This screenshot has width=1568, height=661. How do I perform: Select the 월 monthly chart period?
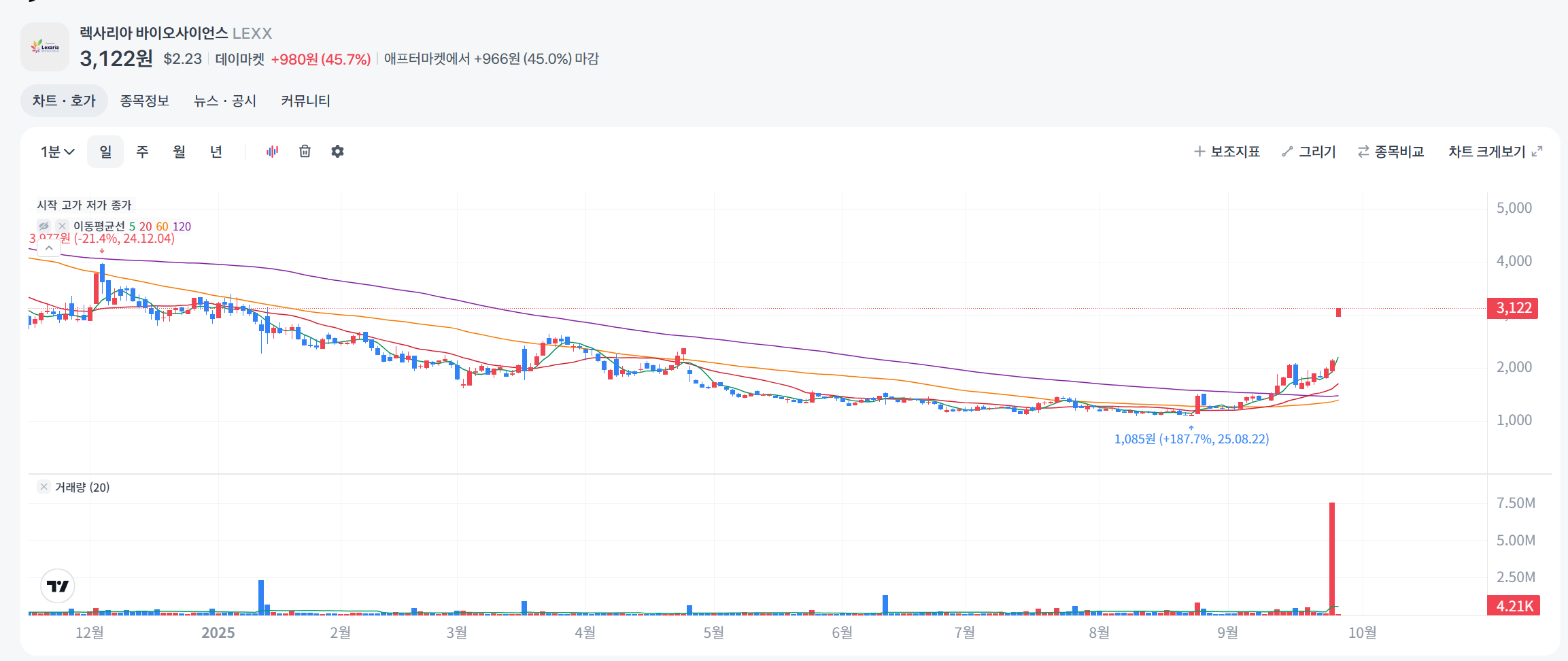pyautogui.click(x=180, y=152)
